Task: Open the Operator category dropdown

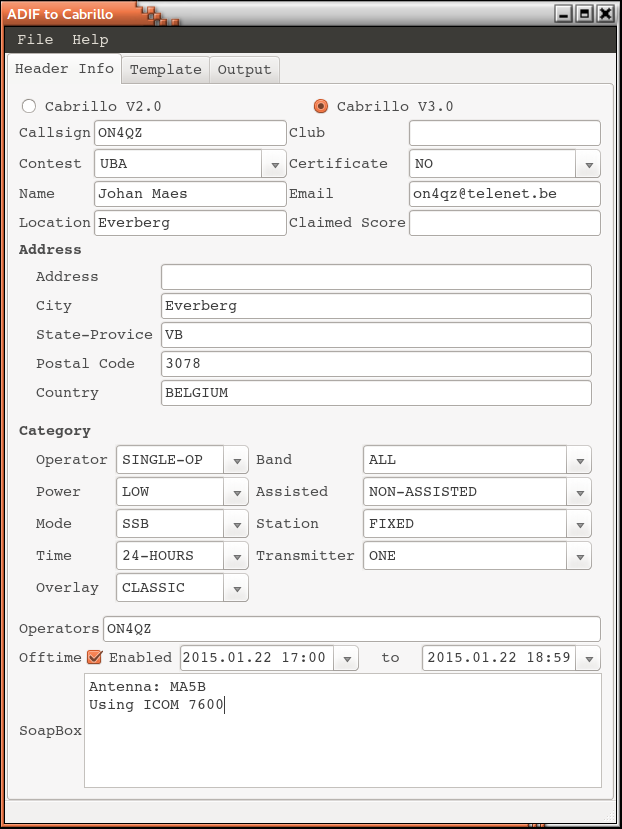Action: 237,461
